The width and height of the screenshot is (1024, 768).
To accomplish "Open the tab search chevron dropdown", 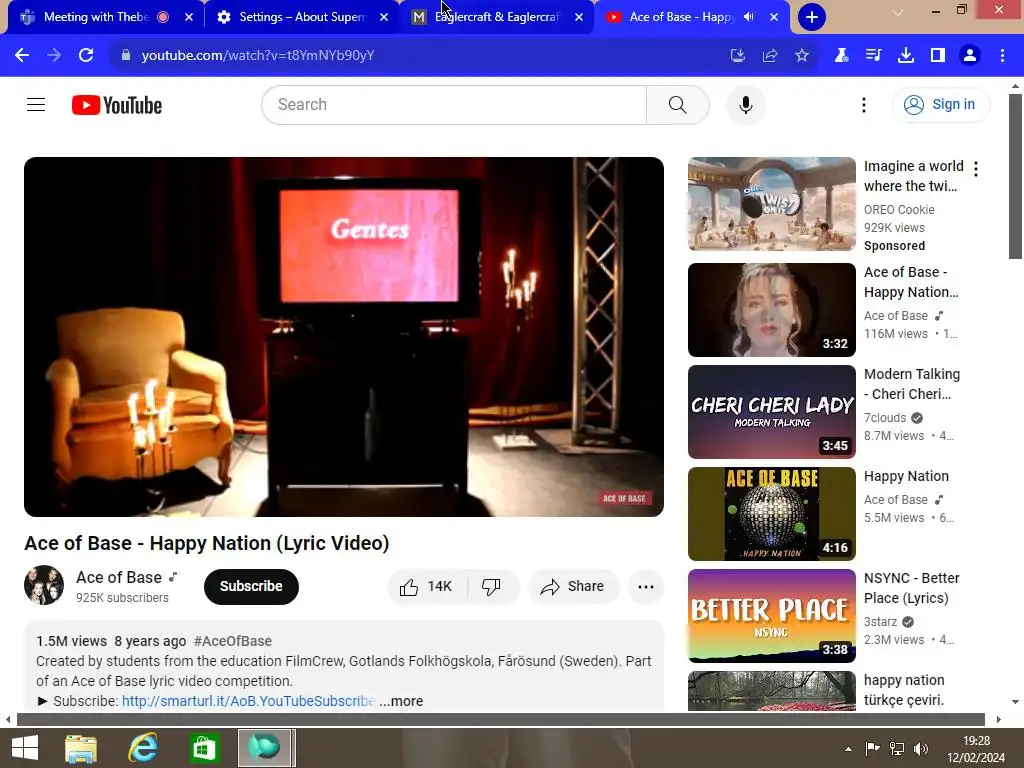I will tap(898, 12).
